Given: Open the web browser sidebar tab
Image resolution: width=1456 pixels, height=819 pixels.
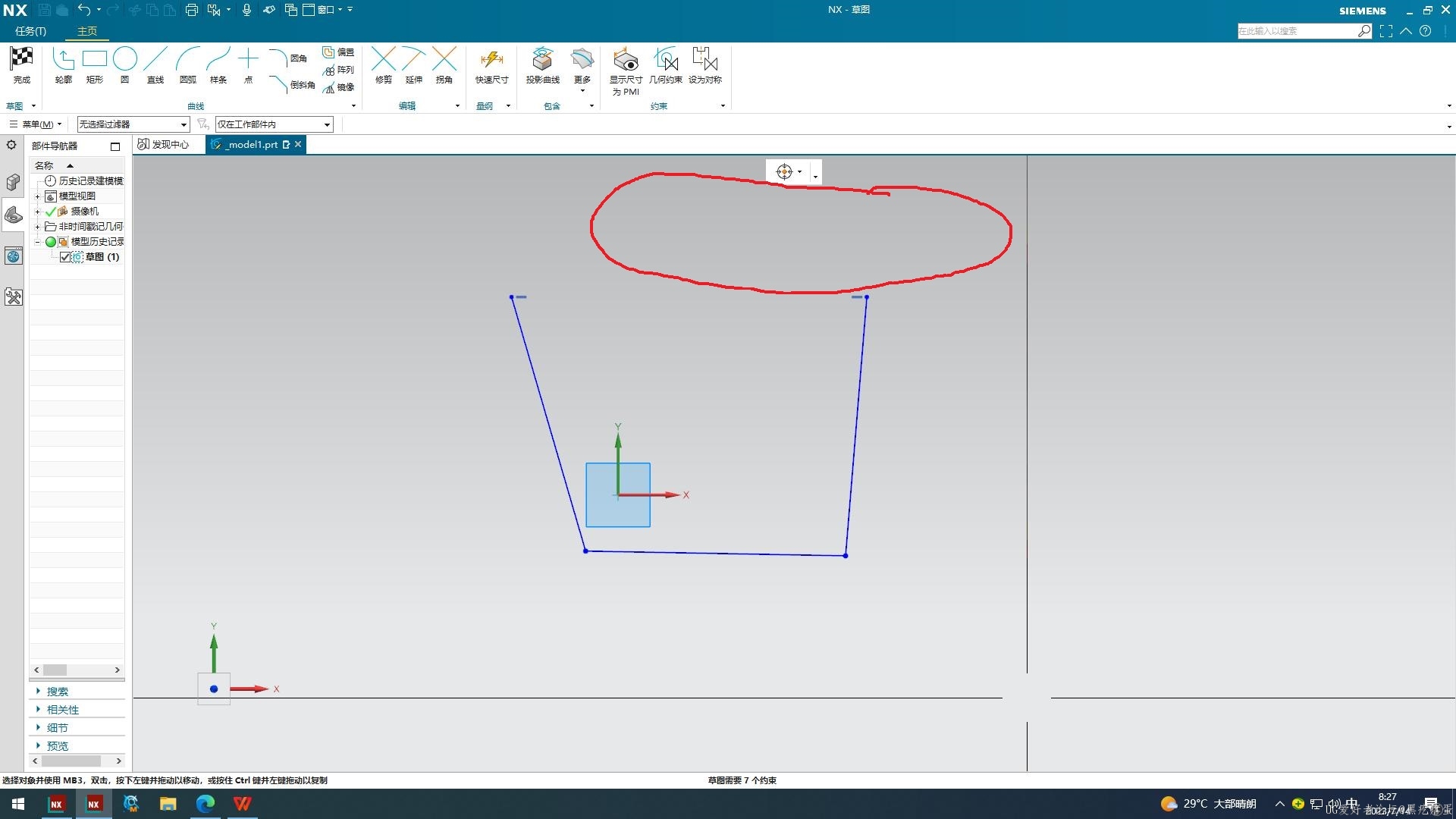Looking at the screenshot, I should click(13, 256).
